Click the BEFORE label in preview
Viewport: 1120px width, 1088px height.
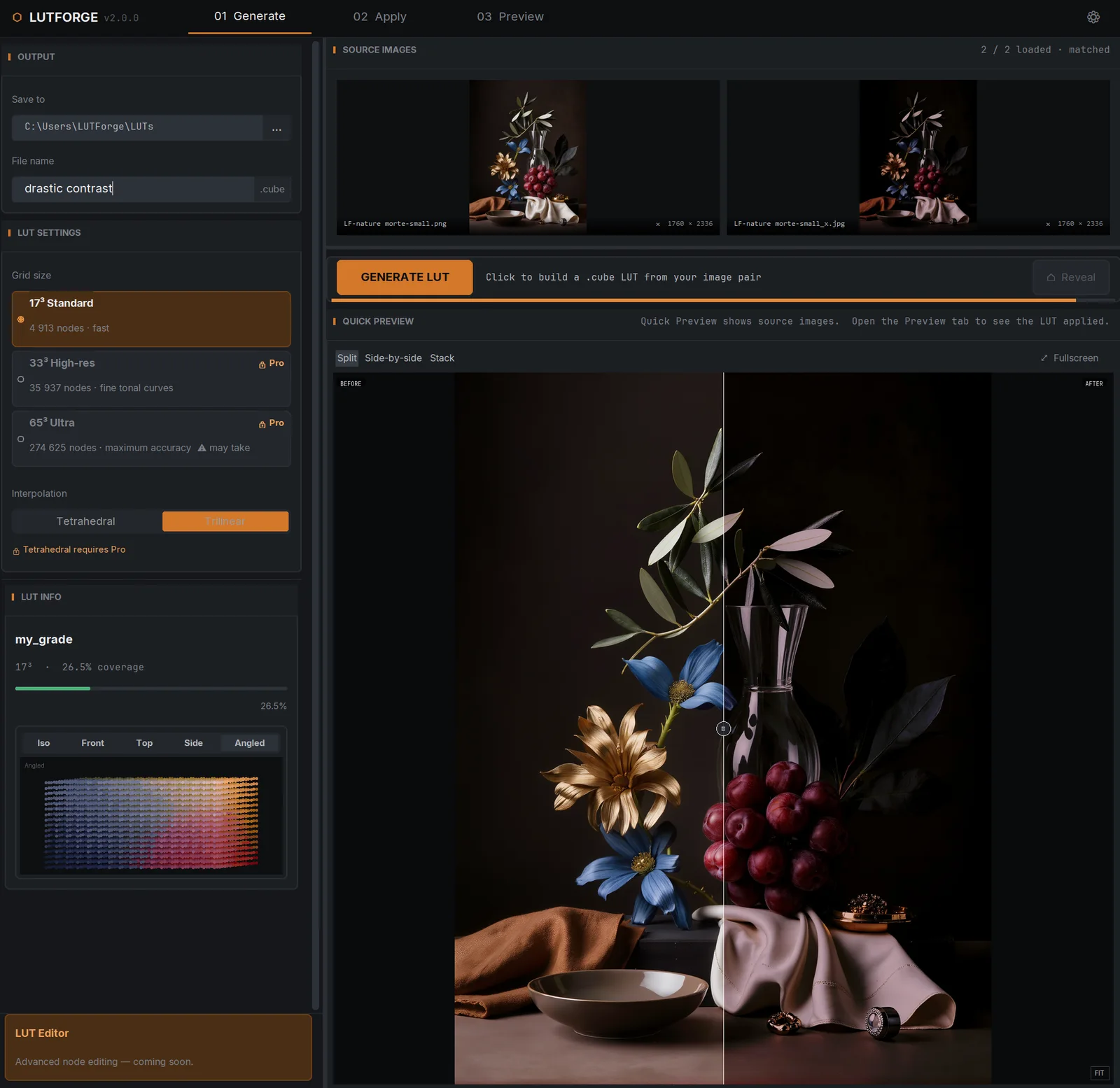(351, 384)
